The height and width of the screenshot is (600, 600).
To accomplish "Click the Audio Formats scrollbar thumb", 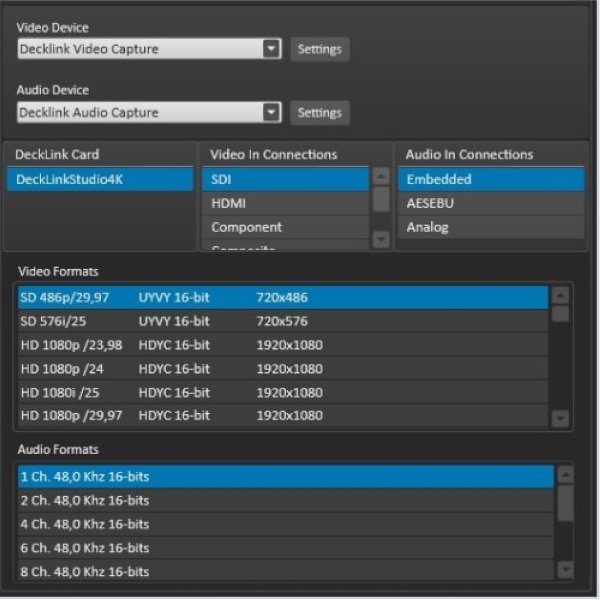I will tap(566, 503).
